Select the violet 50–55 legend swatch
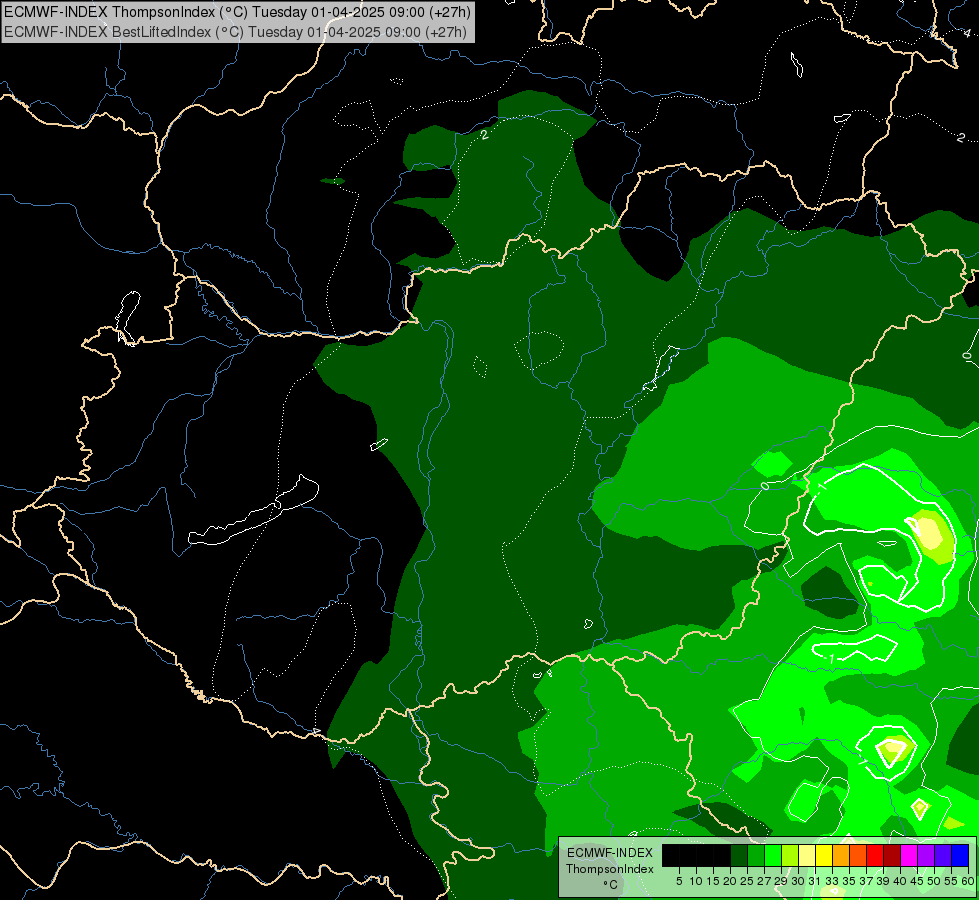The height and width of the screenshot is (900, 979). (x=942, y=856)
